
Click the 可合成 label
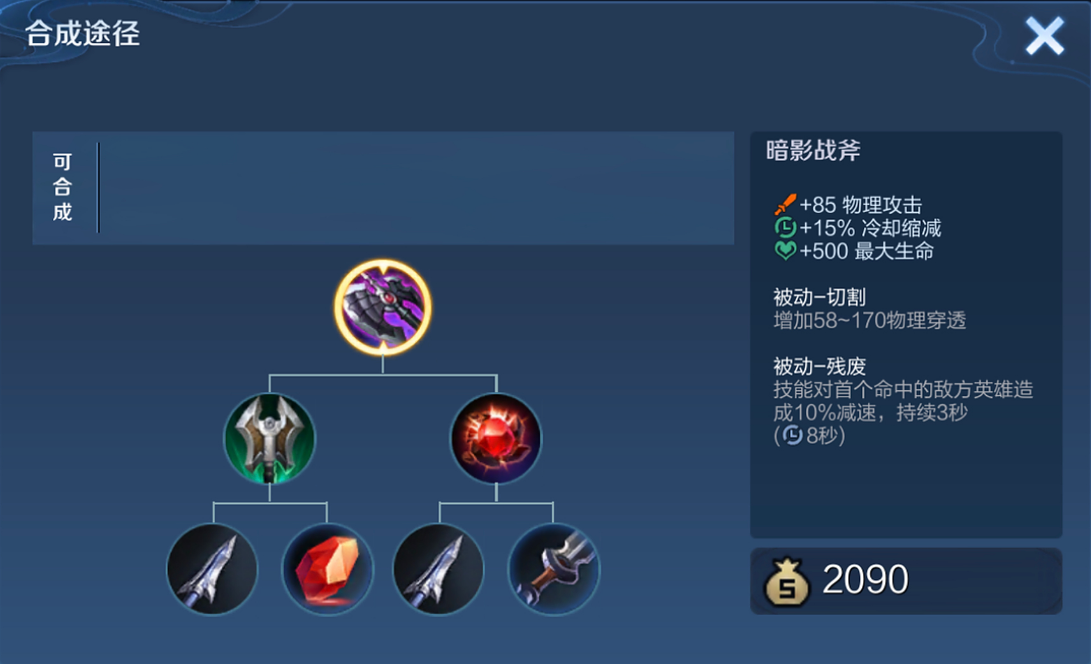pyautogui.click(x=63, y=187)
